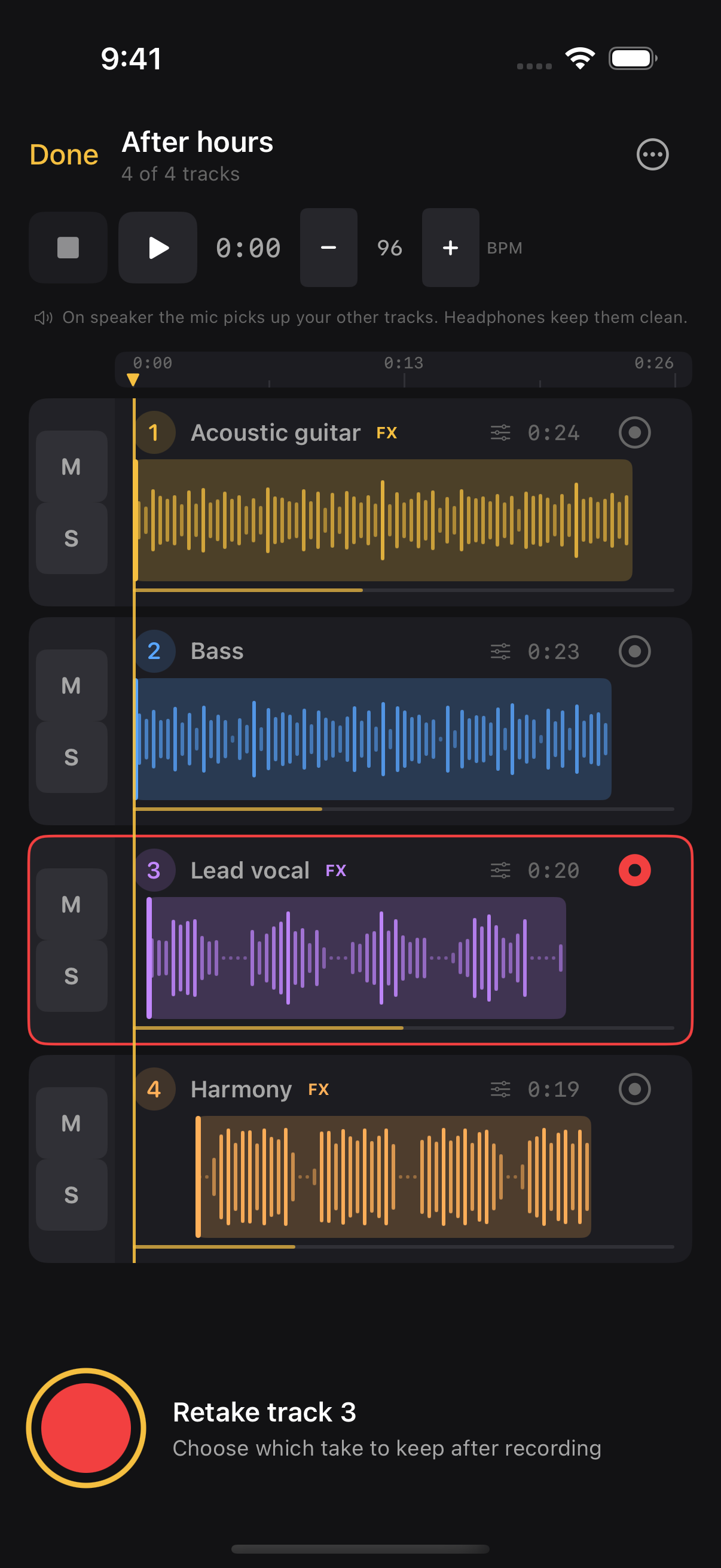Open FX for Lead vocal

click(336, 871)
